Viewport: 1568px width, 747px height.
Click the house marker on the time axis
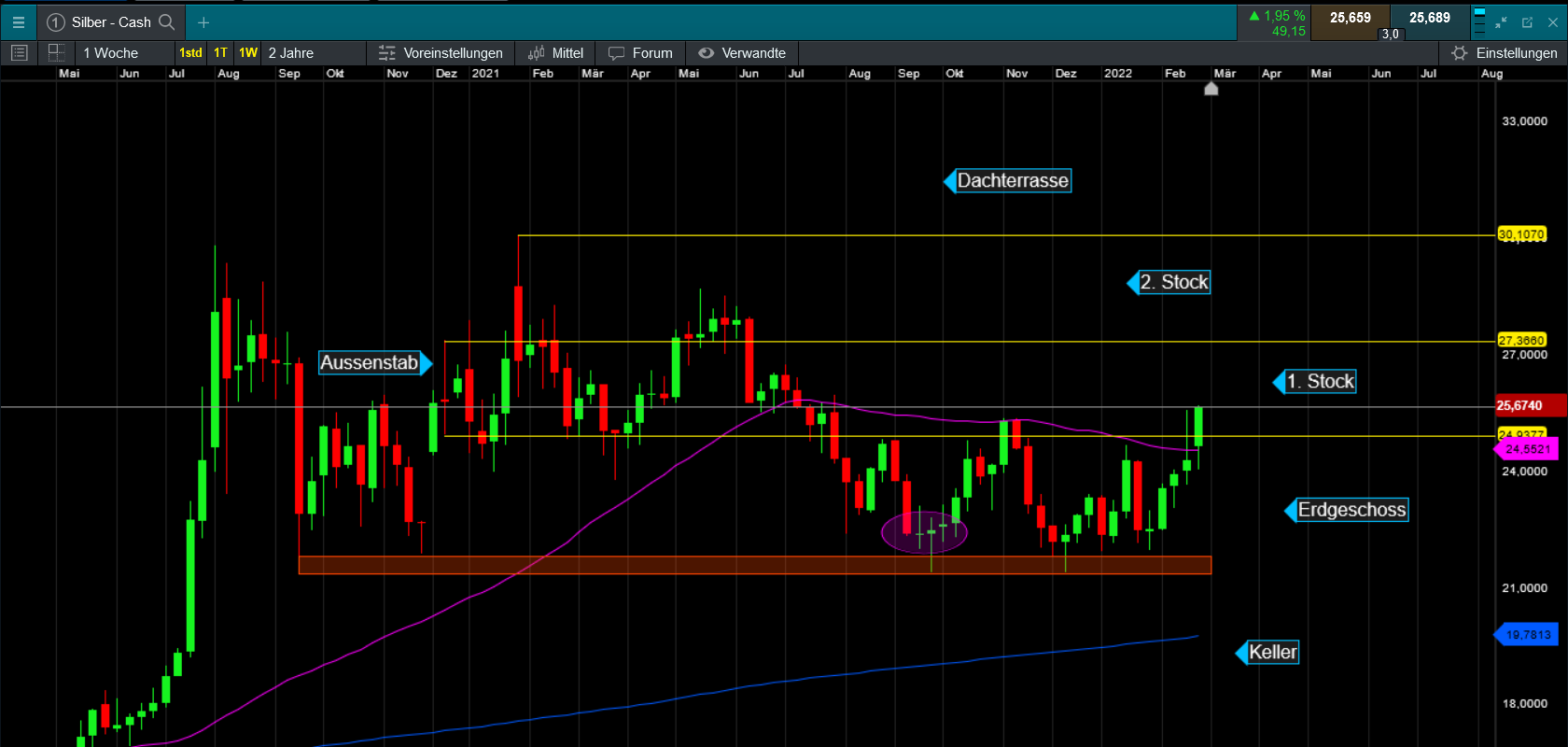(x=1211, y=89)
